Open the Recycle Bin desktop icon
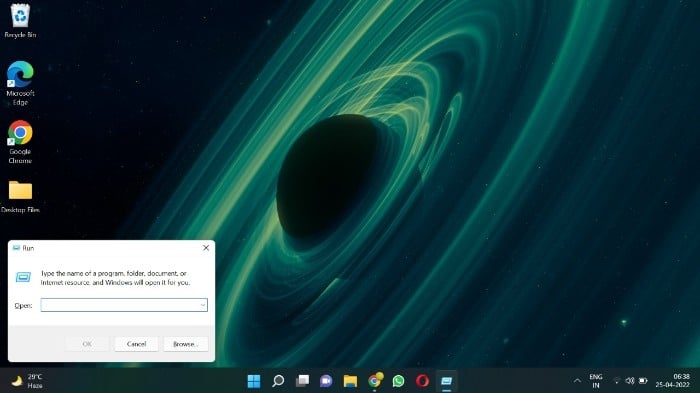The width and height of the screenshot is (700, 393). [x=20, y=21]
